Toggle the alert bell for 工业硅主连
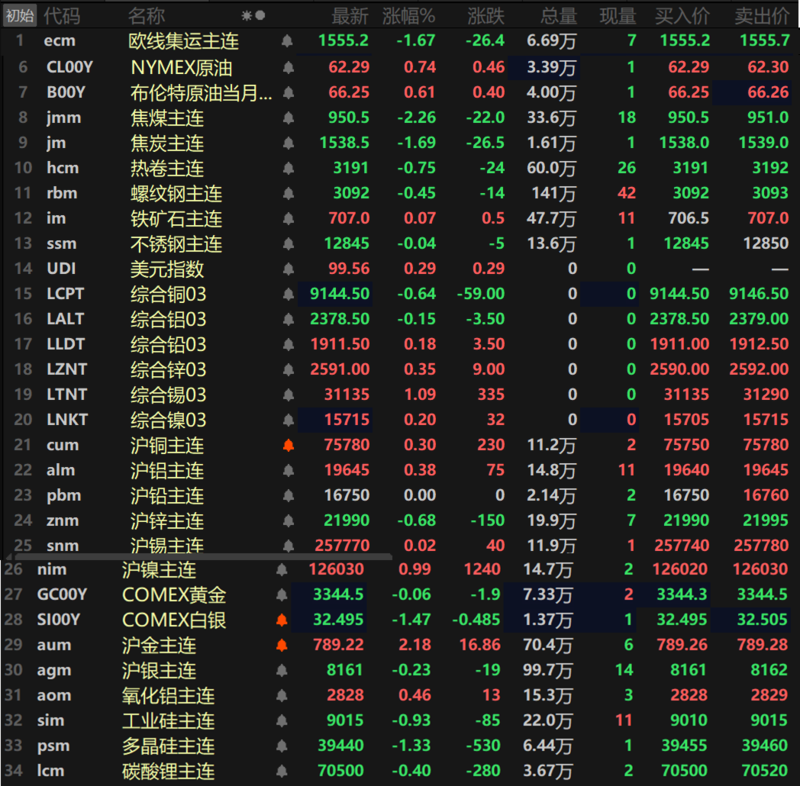The height and width of the screenshot is (786, 800). click(282, 721)
